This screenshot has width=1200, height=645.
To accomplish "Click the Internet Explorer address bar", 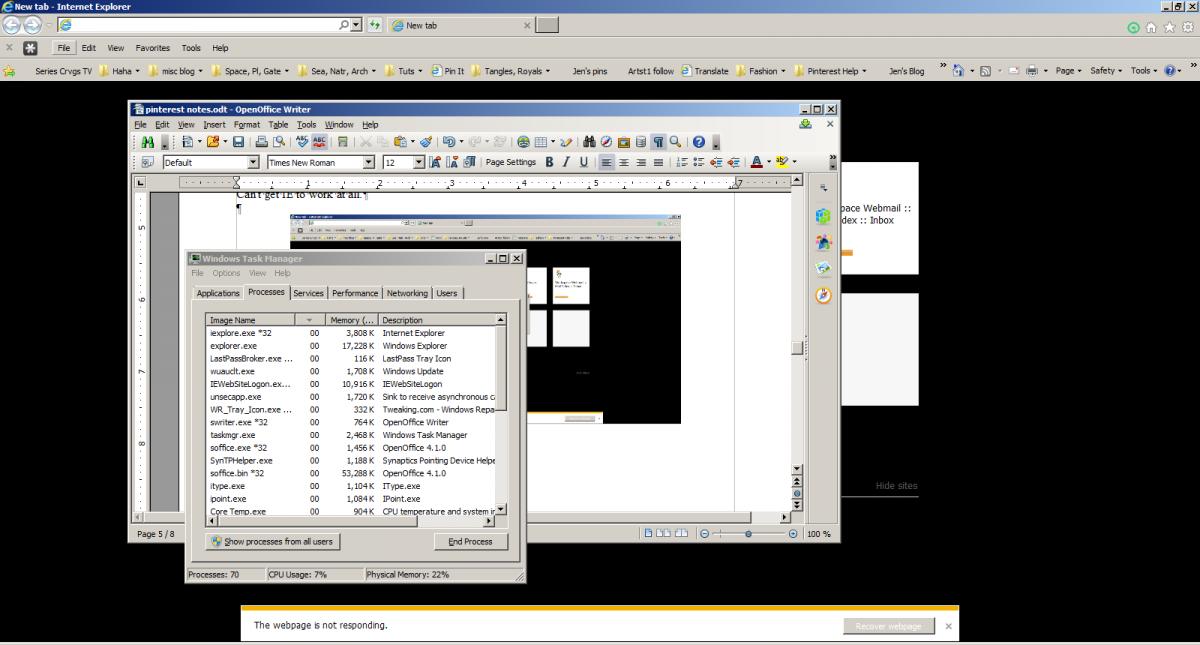I will tap(198, 24).
